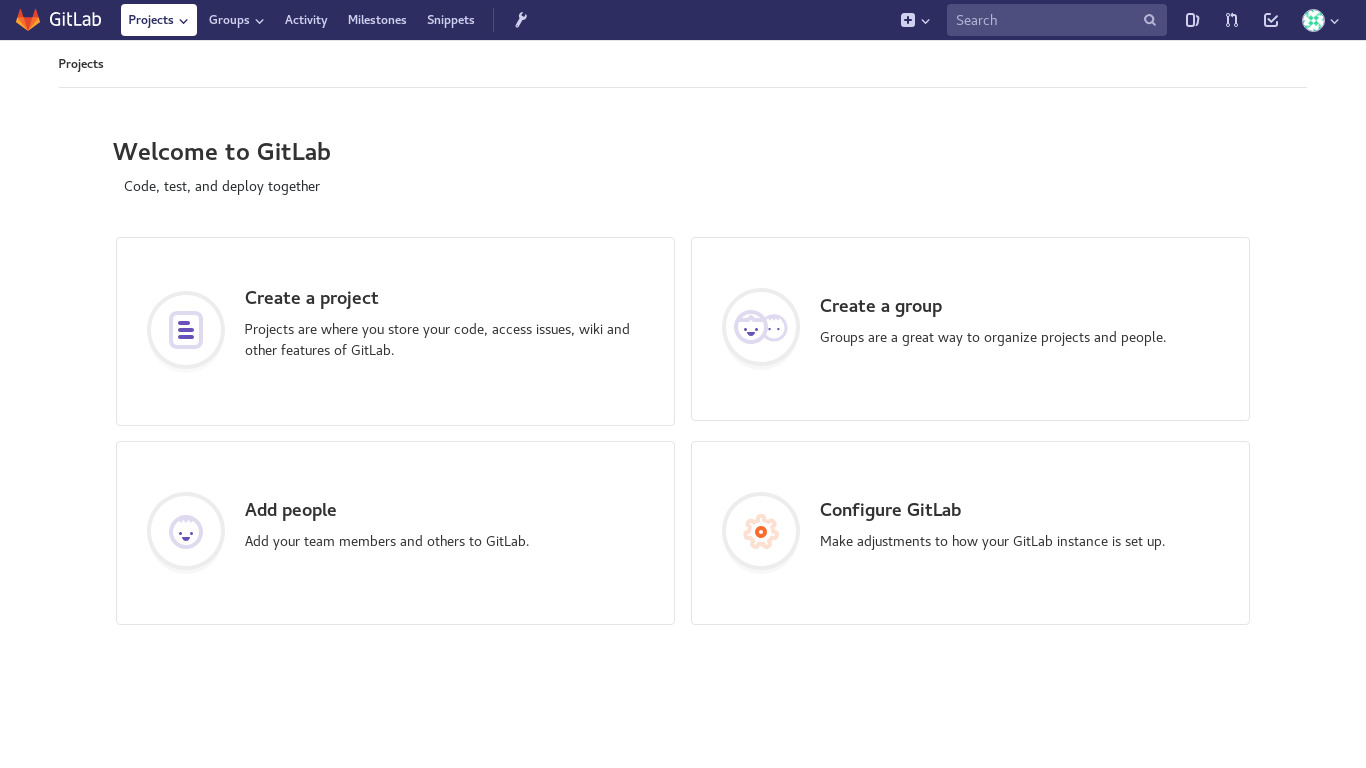Open the Merge requests icon
The height and width of the screenshot is (768, 1366).
[x=1232, y=20]
